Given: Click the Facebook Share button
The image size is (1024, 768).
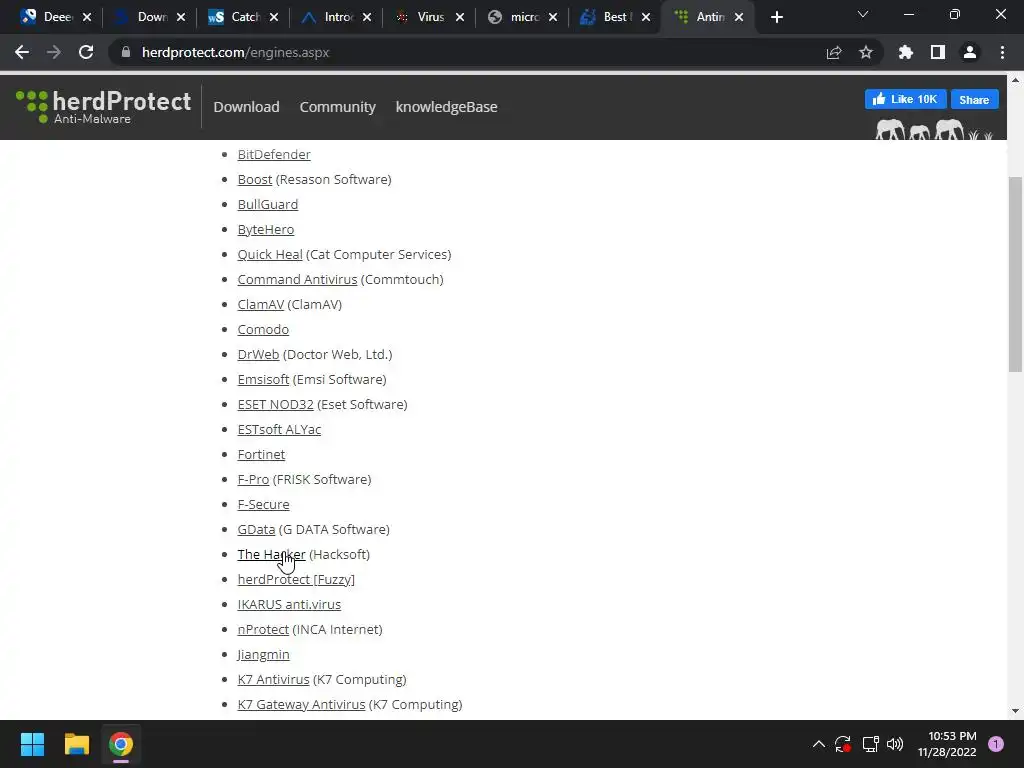Looking at the screenshot, I should tap(974, 99).
